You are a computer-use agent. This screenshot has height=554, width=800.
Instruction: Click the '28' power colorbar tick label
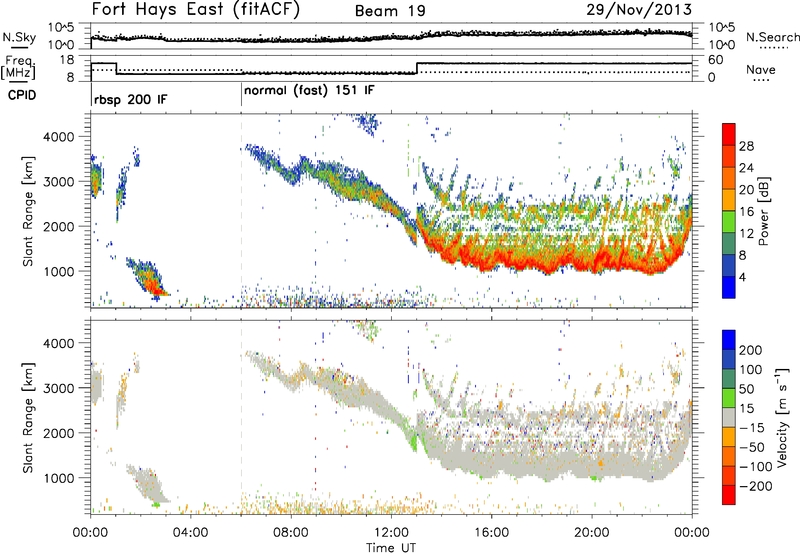(x=746, y=146)
